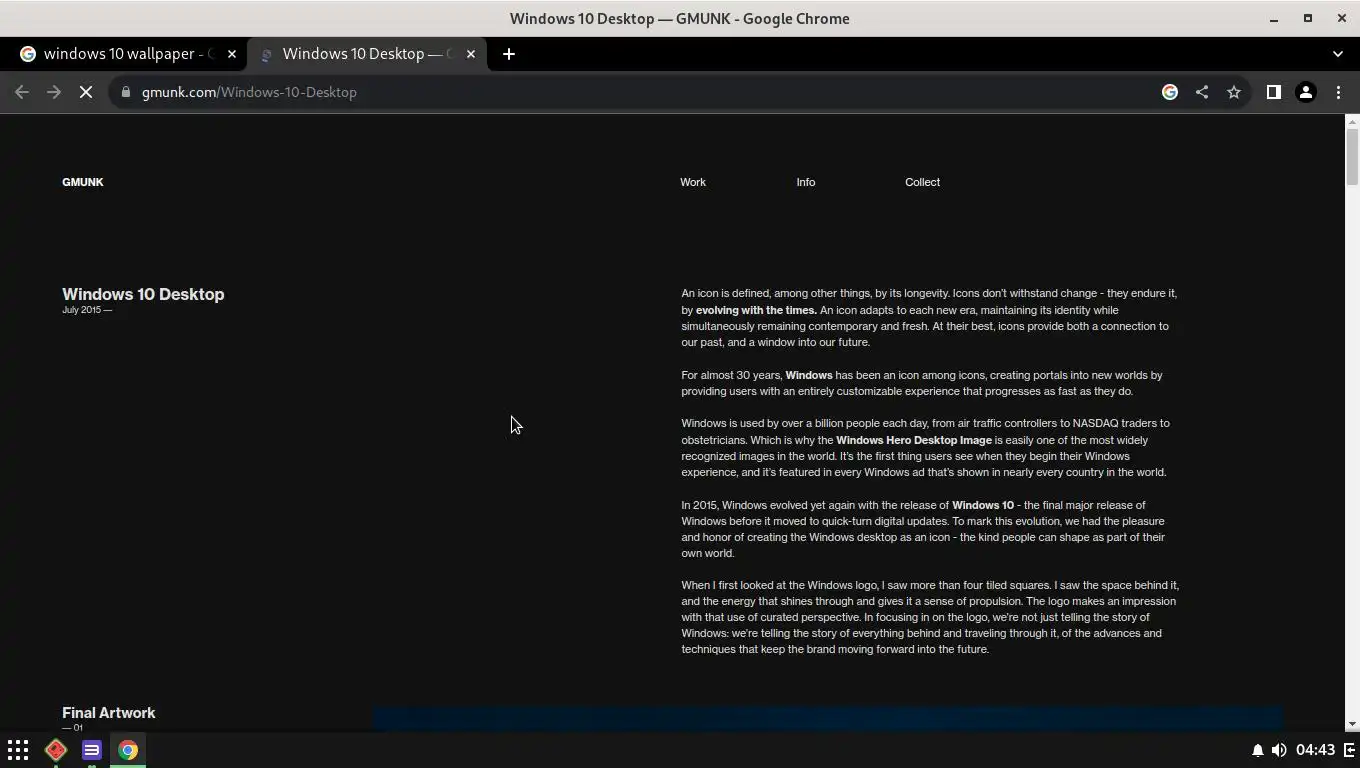Click the Windows 10 Desktop heading
Image resolution: width=1360 pixels, height=768 pixels.
click(143, 294)
